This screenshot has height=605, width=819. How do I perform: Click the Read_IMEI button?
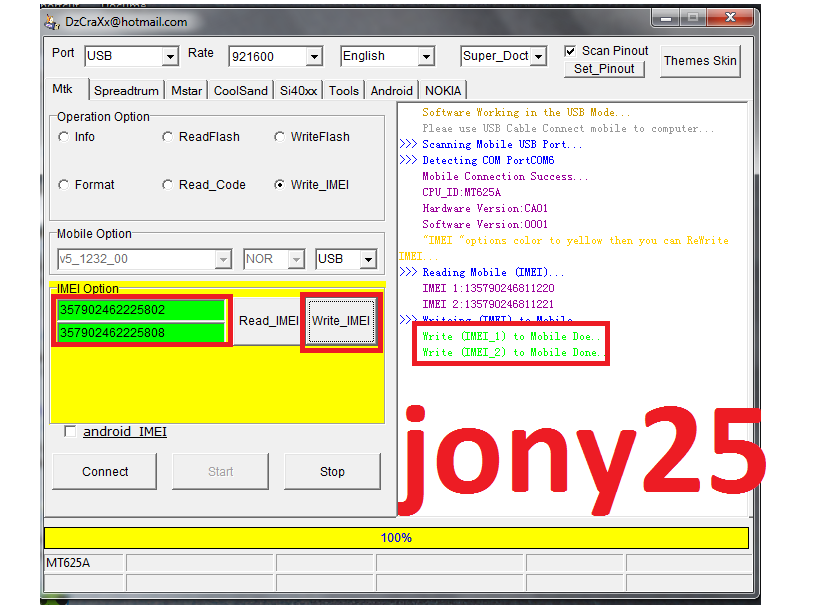[x=268, y=321]
